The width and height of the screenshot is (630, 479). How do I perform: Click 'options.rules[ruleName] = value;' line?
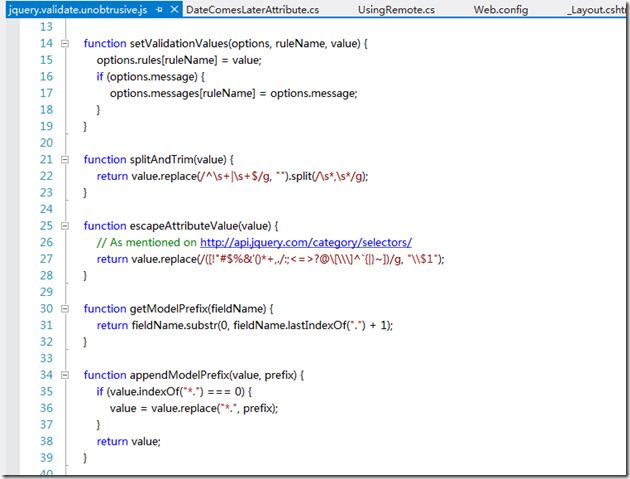[x=179, y=60]
